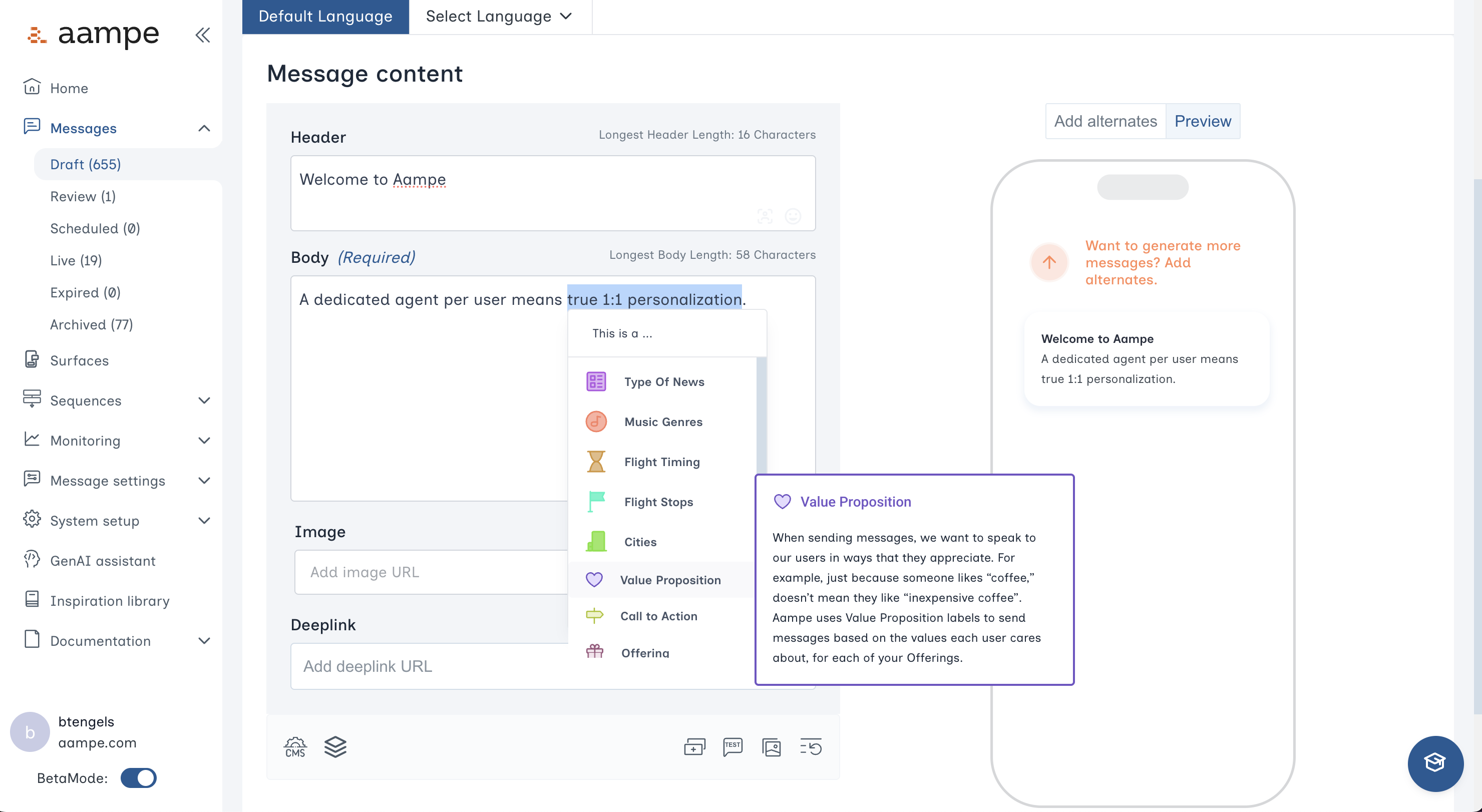Switch to the Default Language tab
The image size is (1482, 812).
tap(325, 16)
